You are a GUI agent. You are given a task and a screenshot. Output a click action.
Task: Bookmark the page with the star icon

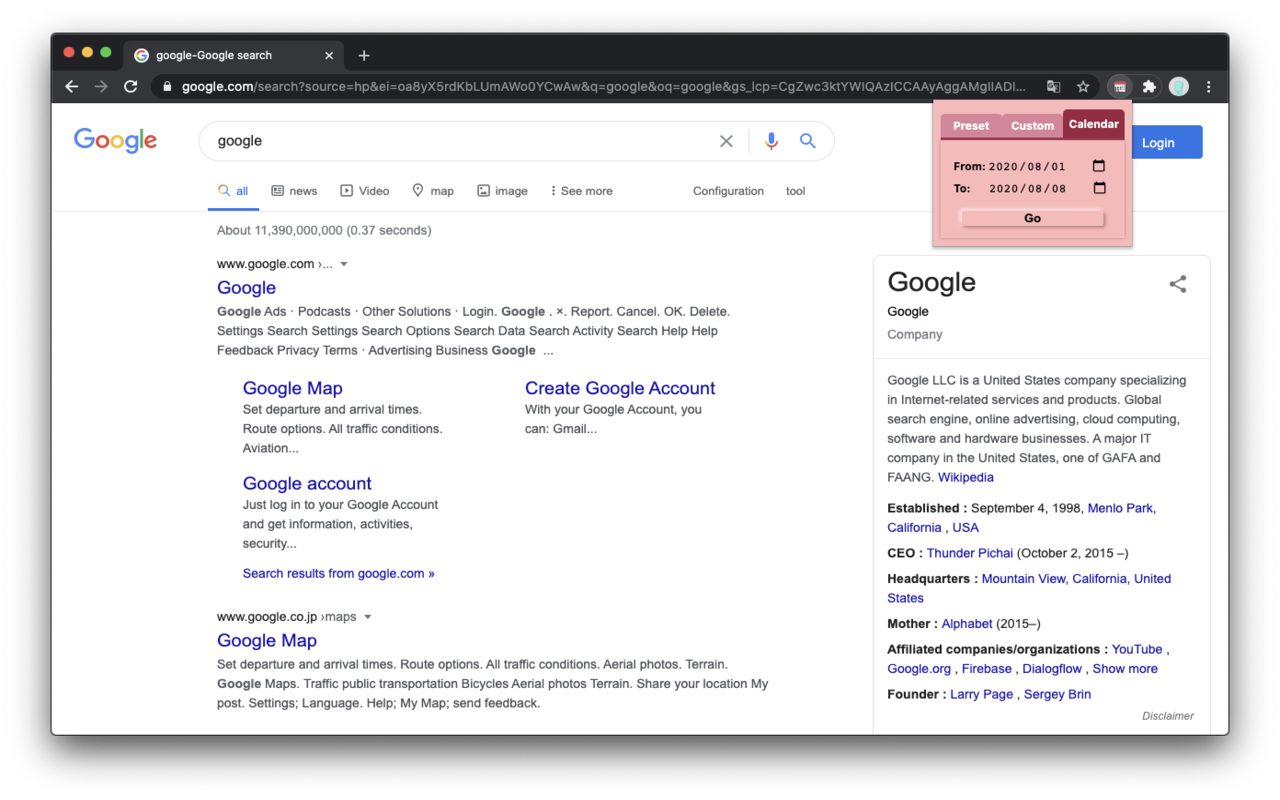1083,86
